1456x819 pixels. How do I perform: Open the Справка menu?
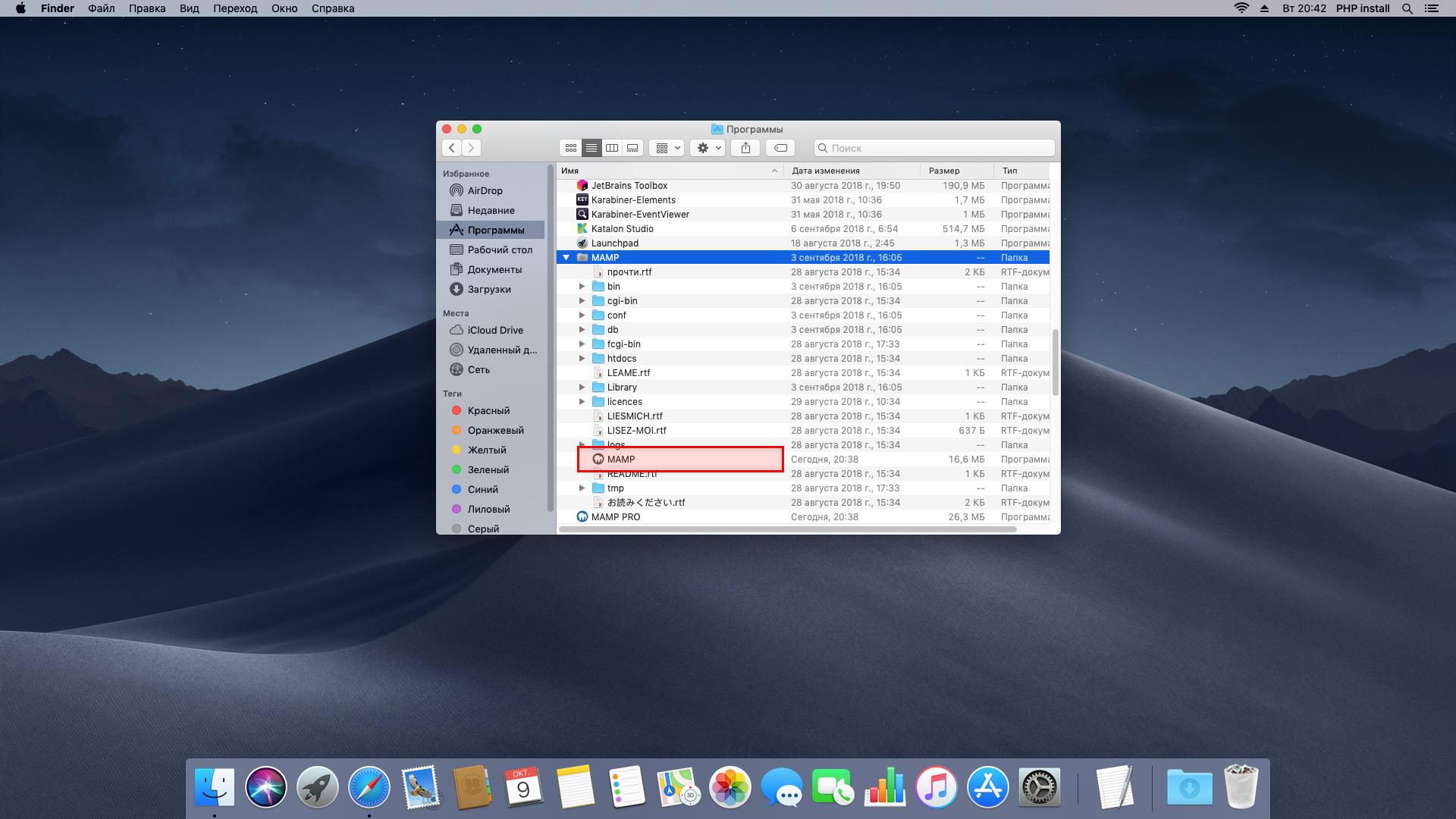click(333, 8)
